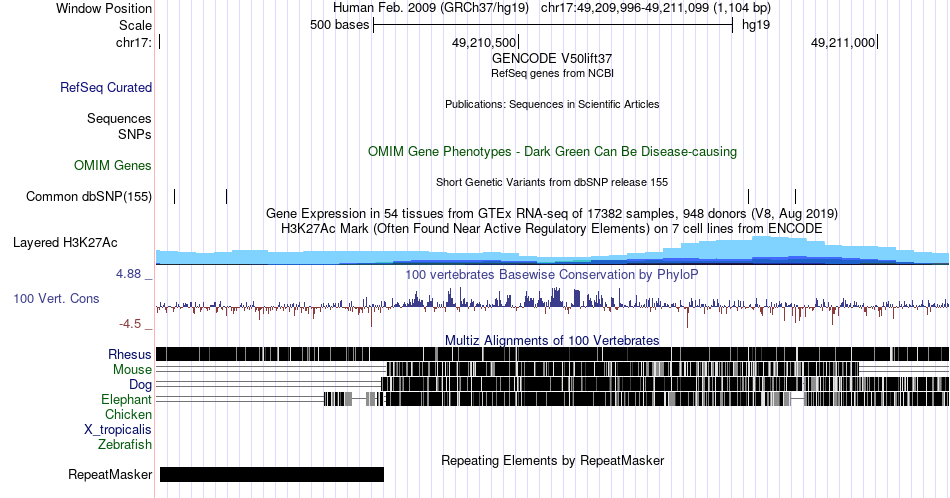Click the Elephant alignment row label
The image size is (950, 498).
point(126,399)
